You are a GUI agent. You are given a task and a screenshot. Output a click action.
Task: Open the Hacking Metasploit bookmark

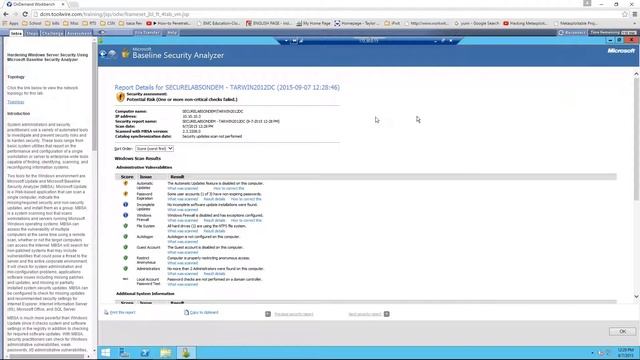(525, 23)
